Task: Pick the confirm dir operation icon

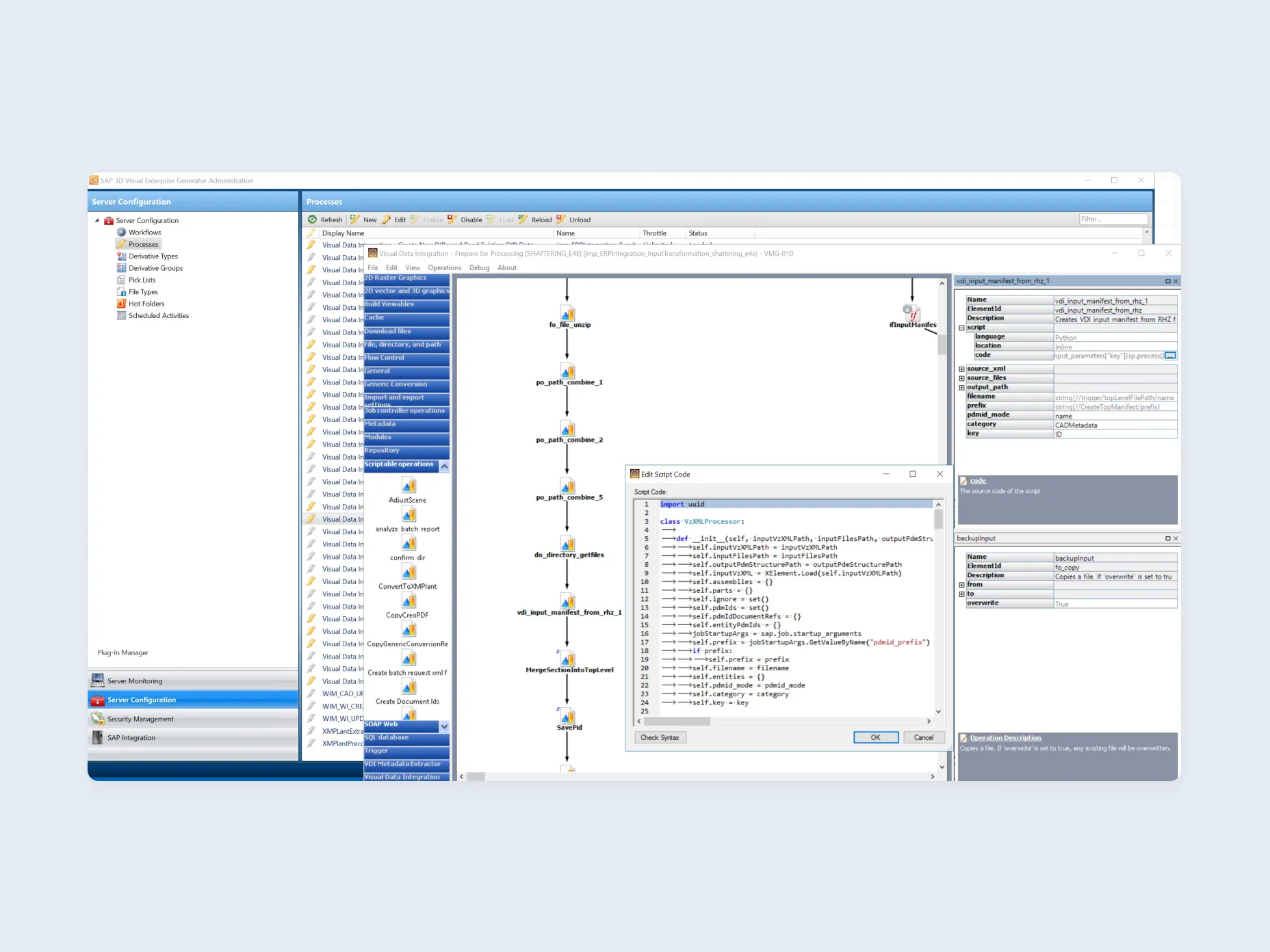Action: pos(409,543)
